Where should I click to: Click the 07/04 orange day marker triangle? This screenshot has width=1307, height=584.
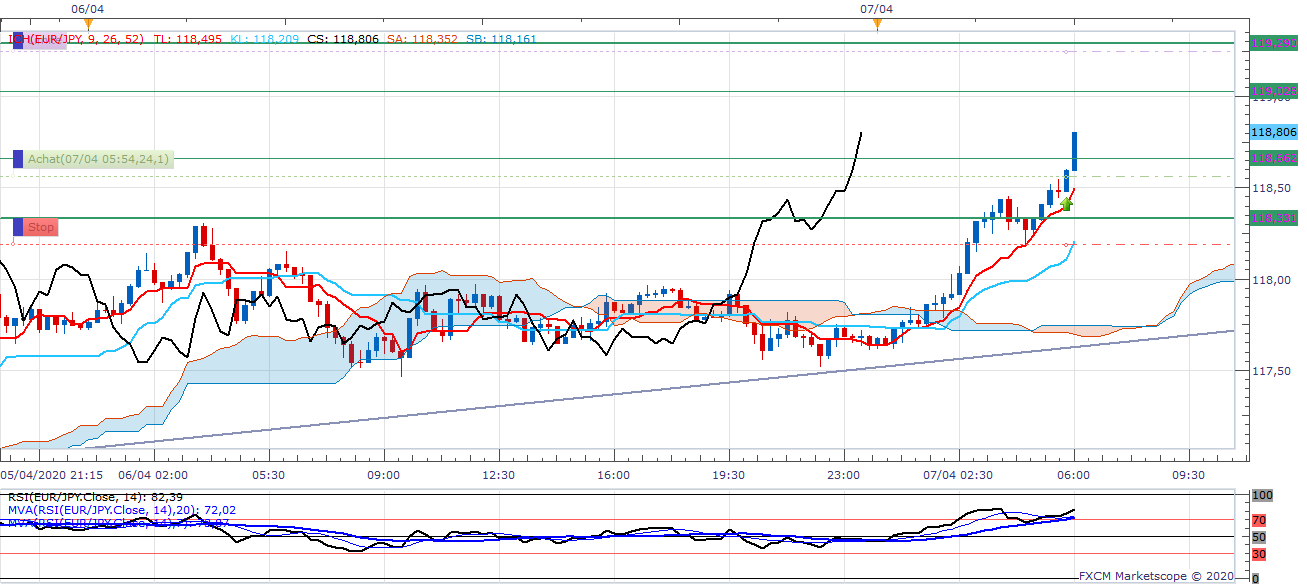(x=877, y=23)
